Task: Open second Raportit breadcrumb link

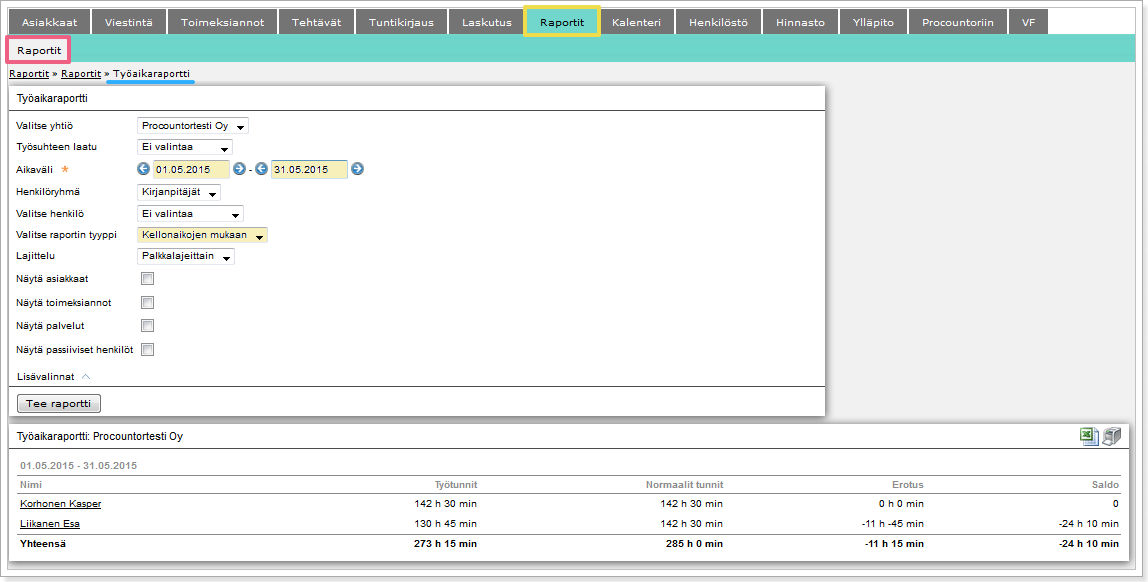Action: pos(81,74)
